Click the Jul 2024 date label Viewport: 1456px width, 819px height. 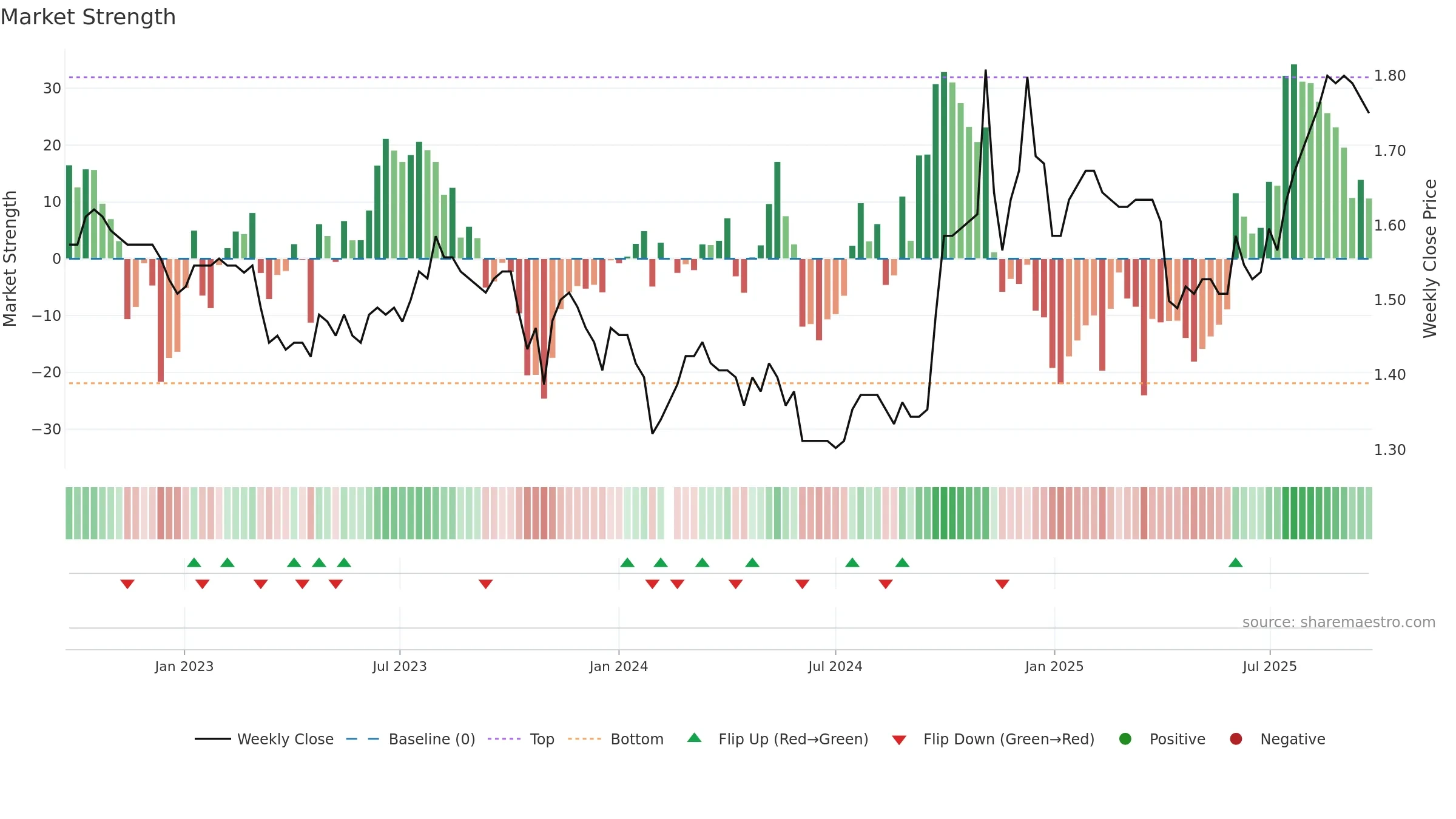[x=835, y=666]
